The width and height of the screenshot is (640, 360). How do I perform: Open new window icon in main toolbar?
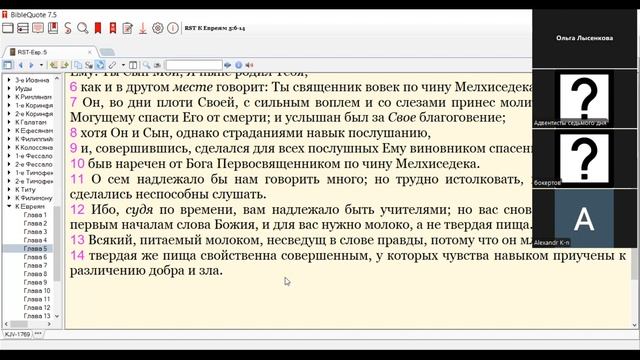[x=8, y=28]
